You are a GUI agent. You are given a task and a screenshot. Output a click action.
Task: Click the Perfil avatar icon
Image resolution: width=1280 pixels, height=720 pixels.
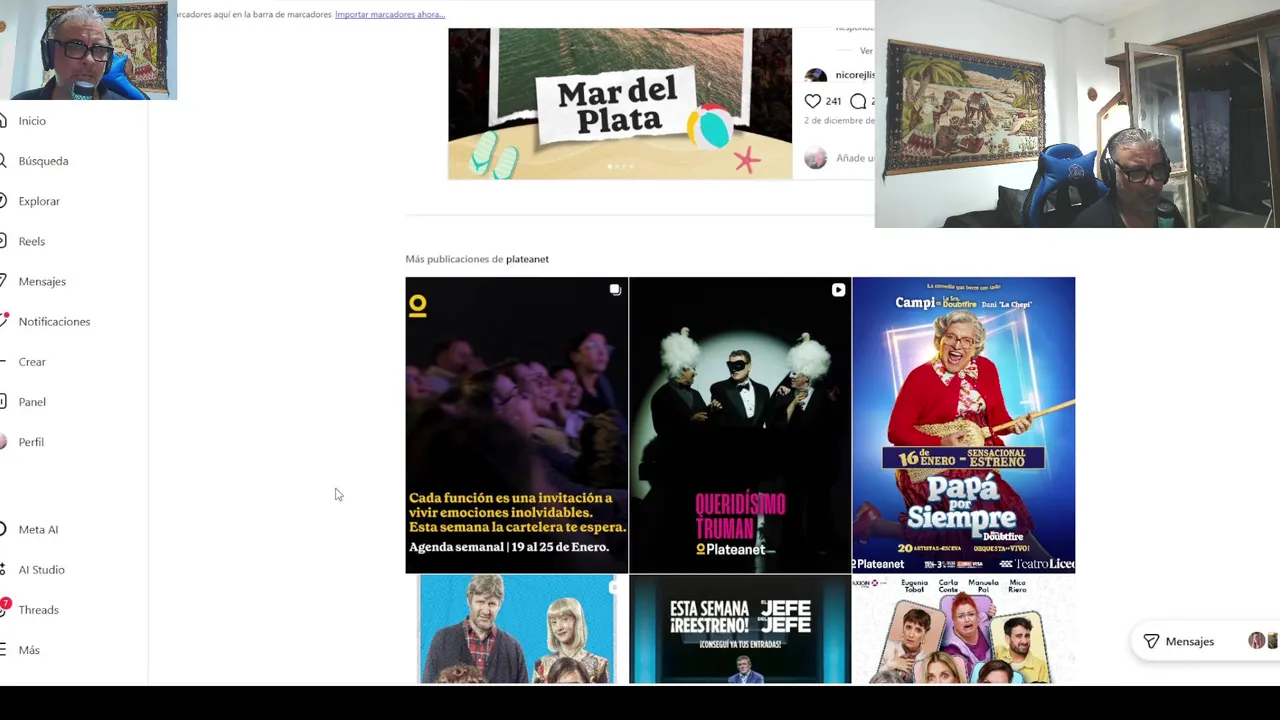(3, 441)
